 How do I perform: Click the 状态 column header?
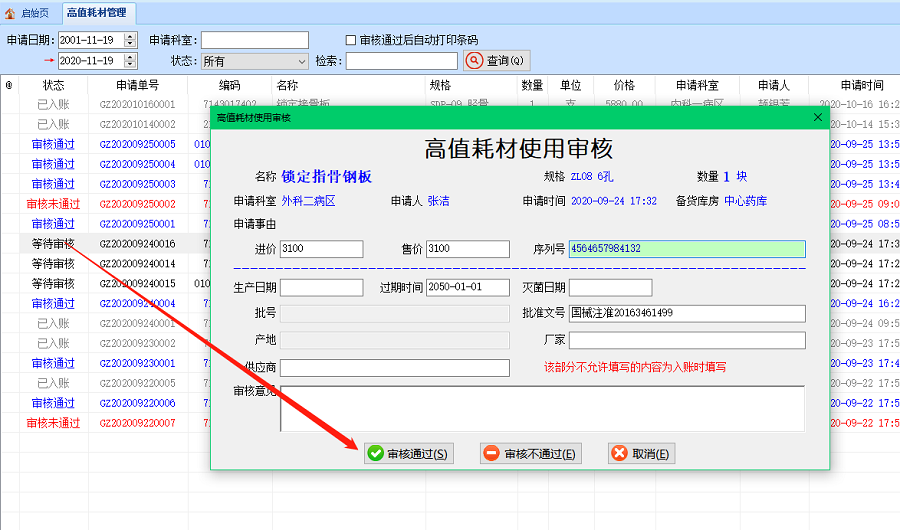[53, 85]
